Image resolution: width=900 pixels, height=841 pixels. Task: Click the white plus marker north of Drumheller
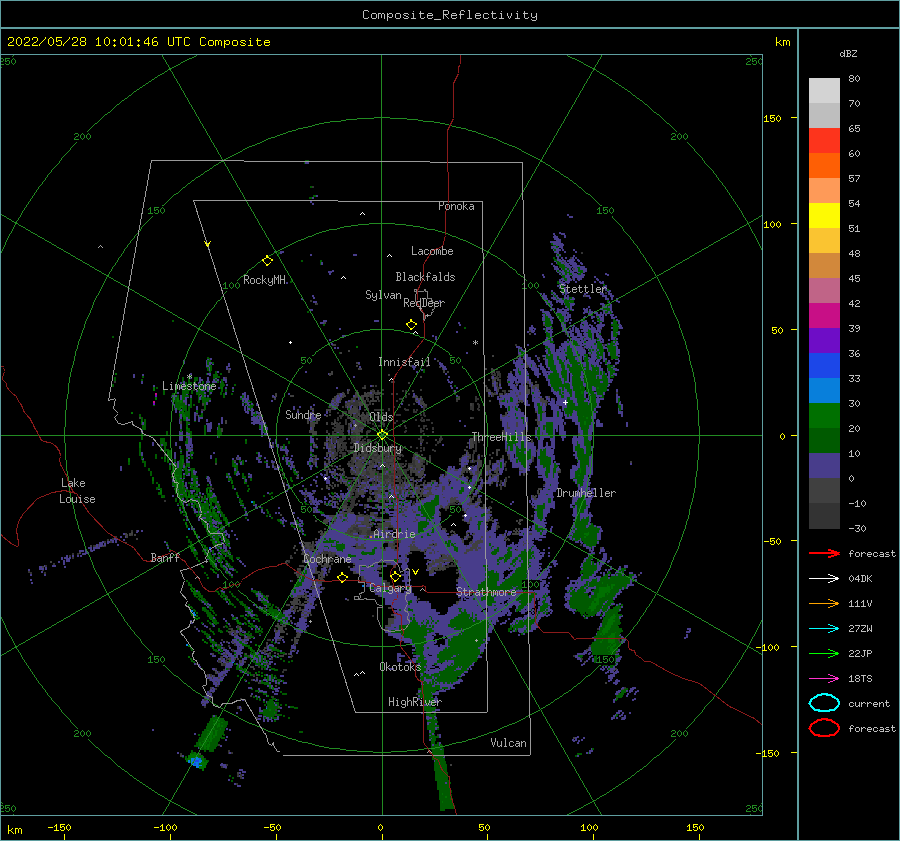[x=565, y=402]
